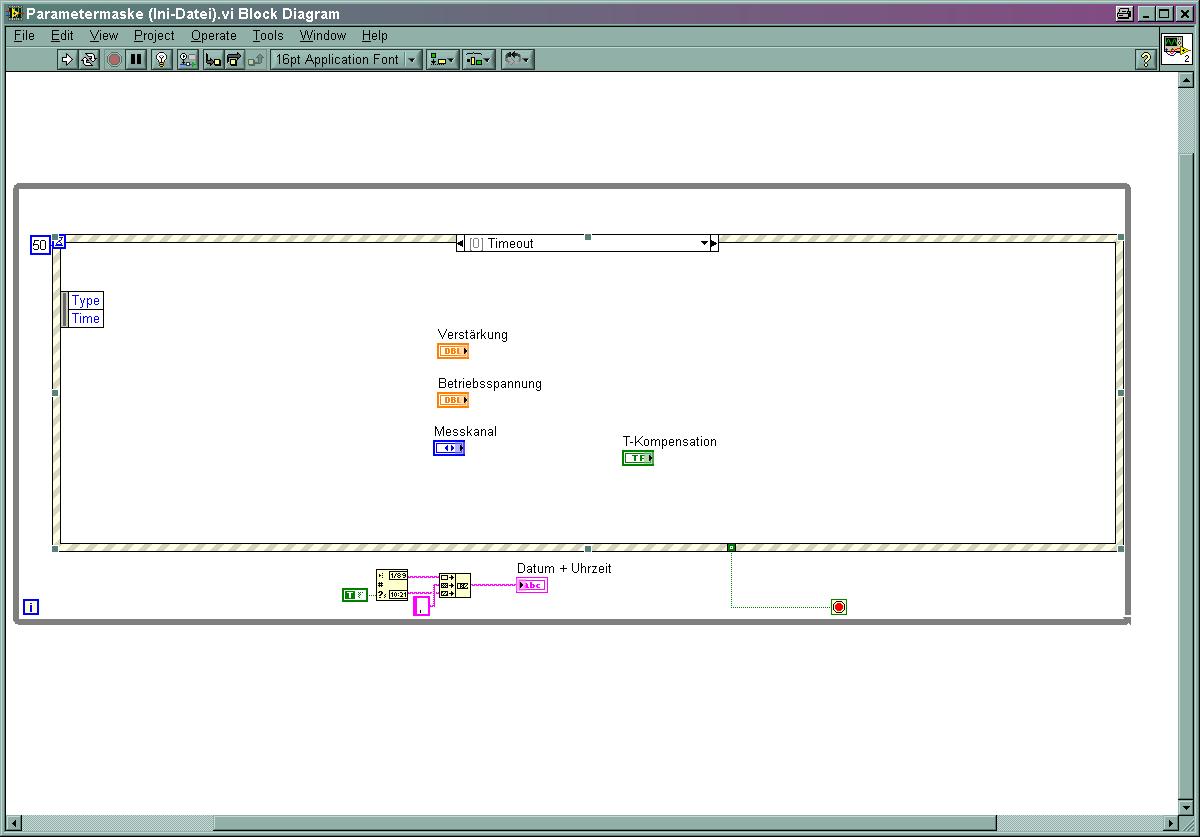Click the VI icon pane in corner

tap(1177, 48)
